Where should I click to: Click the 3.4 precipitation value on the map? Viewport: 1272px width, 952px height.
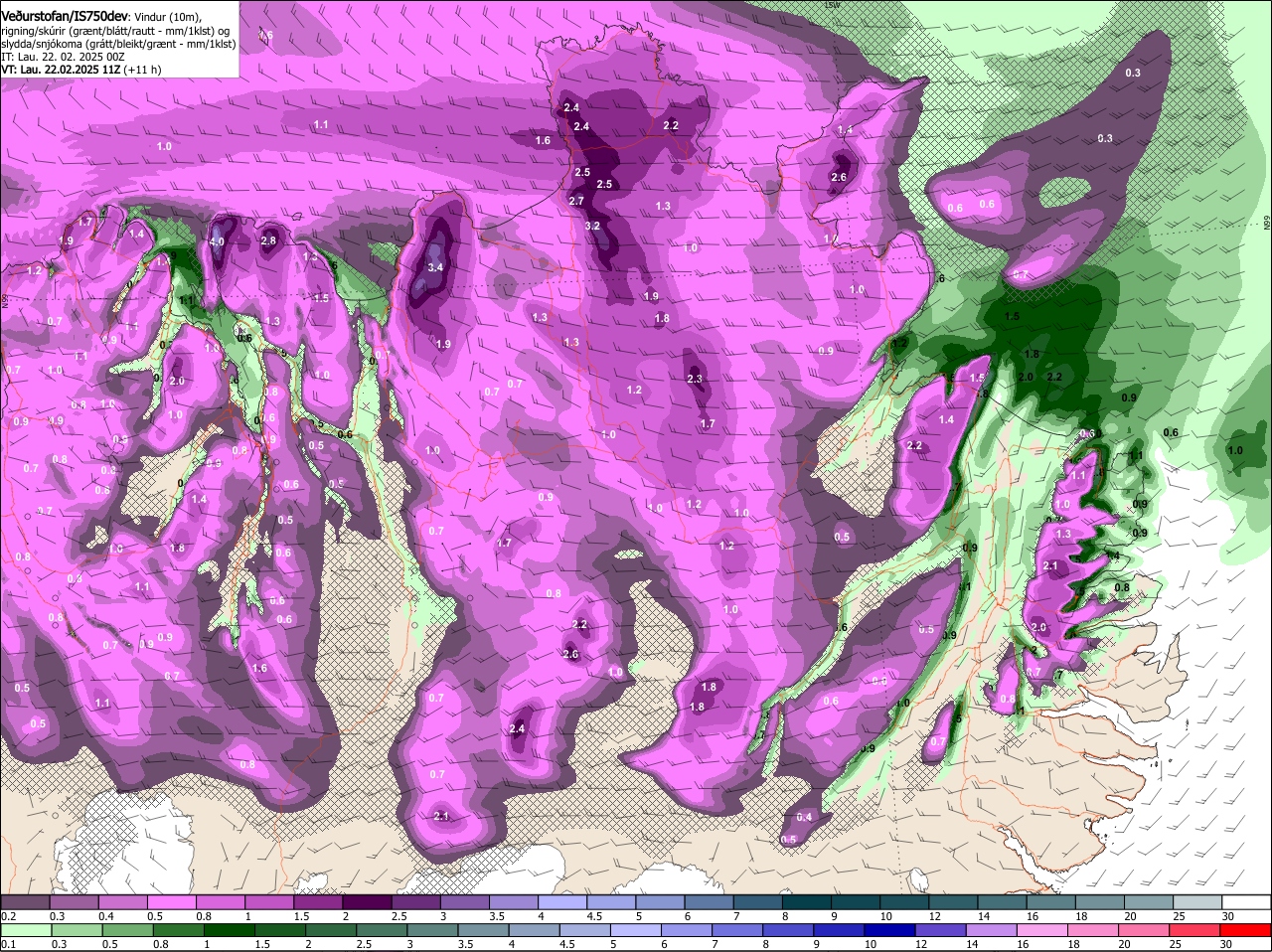click(x=435, y=267)
